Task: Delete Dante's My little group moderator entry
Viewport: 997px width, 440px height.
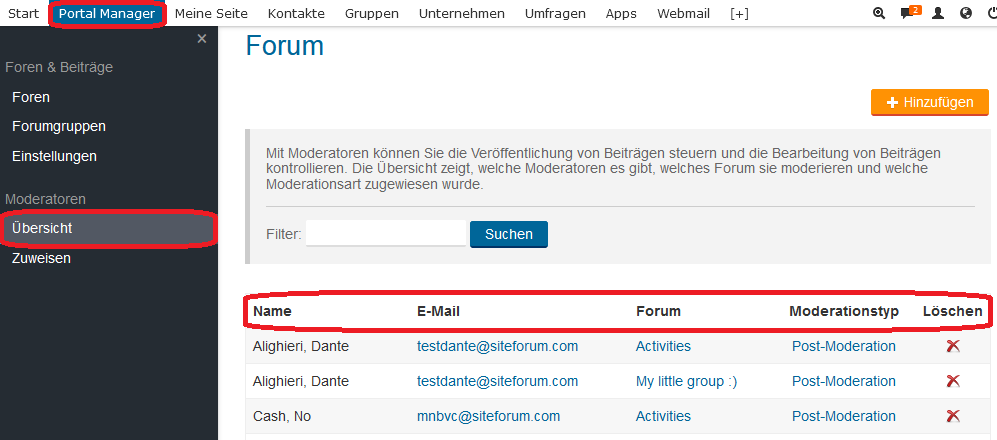Action: 953,381
